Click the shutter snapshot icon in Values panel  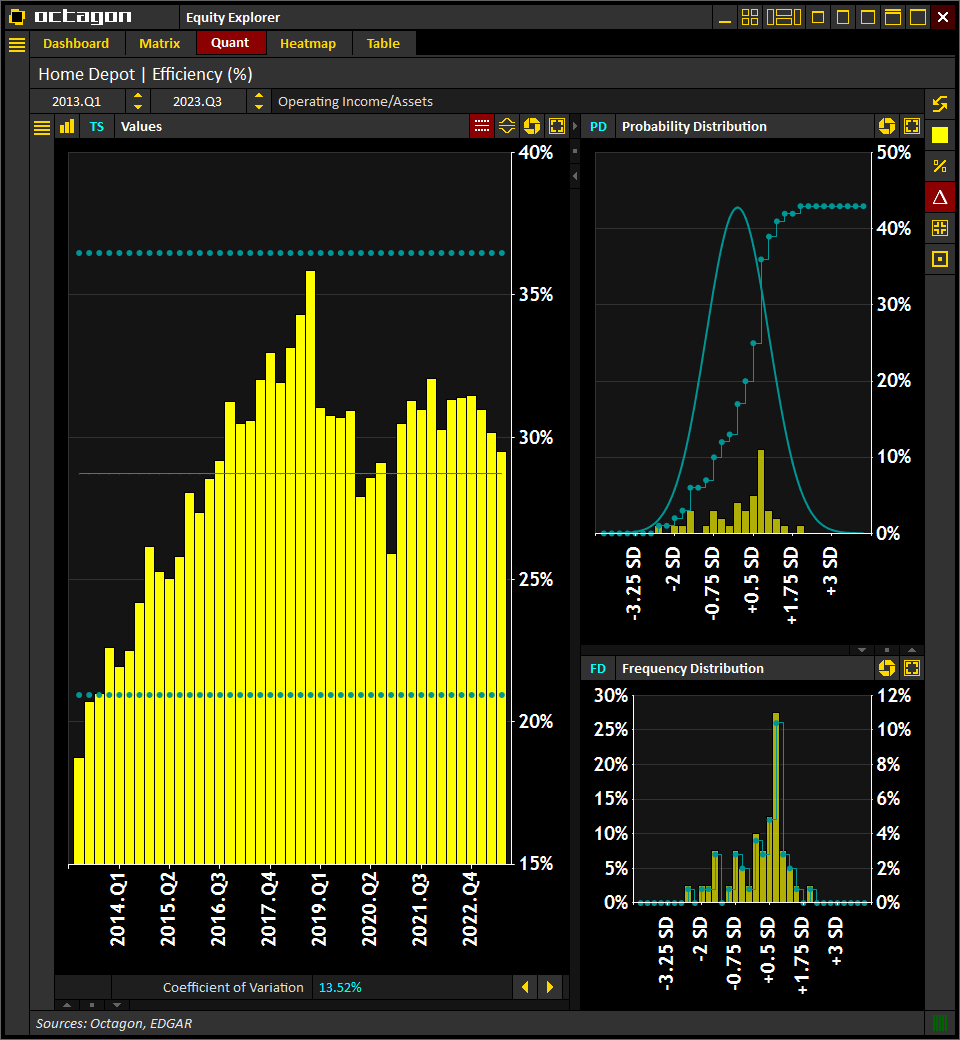point(532,126)
